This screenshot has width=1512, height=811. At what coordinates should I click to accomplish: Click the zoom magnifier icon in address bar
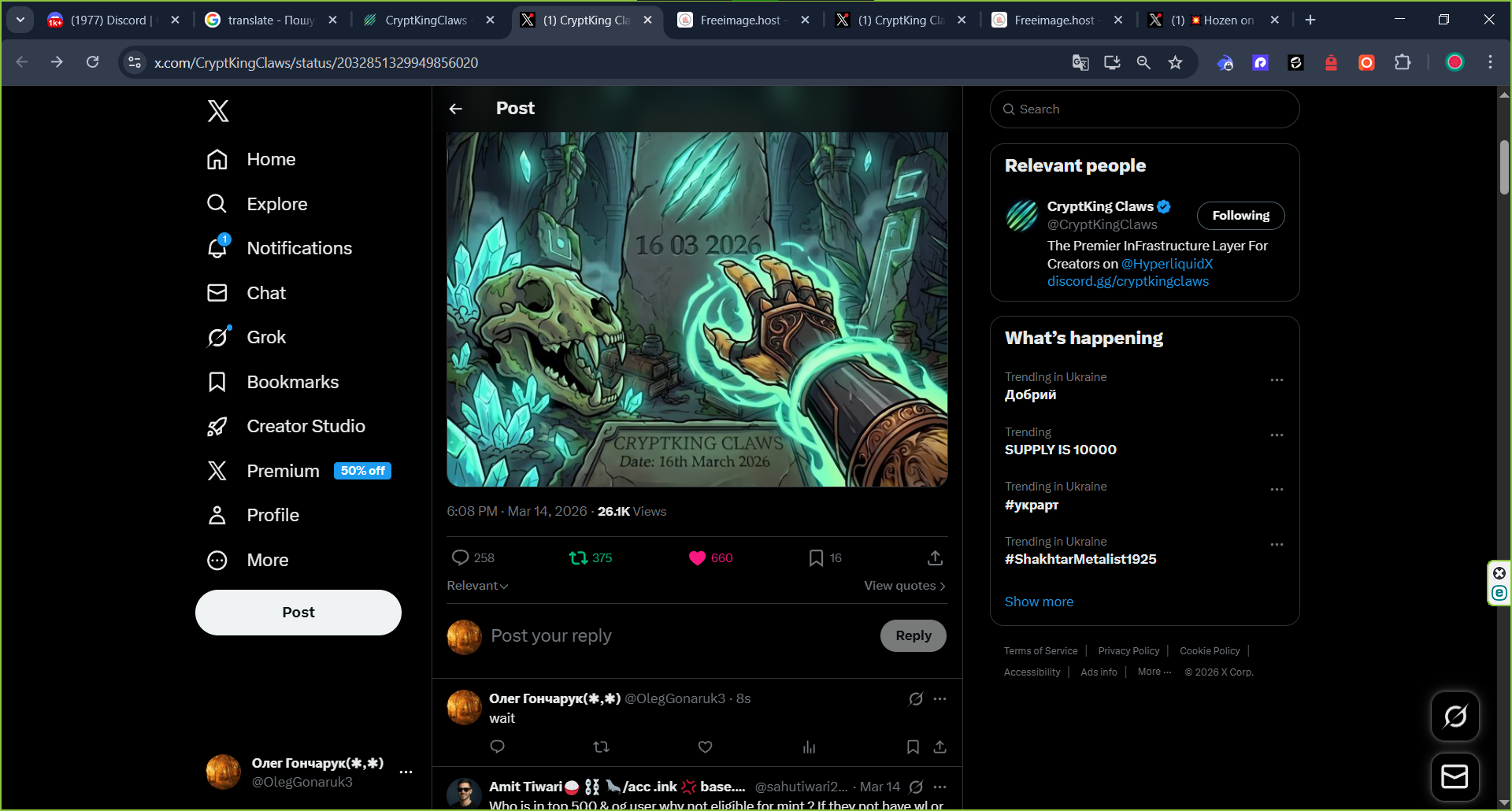click(x=1143, y=62)
